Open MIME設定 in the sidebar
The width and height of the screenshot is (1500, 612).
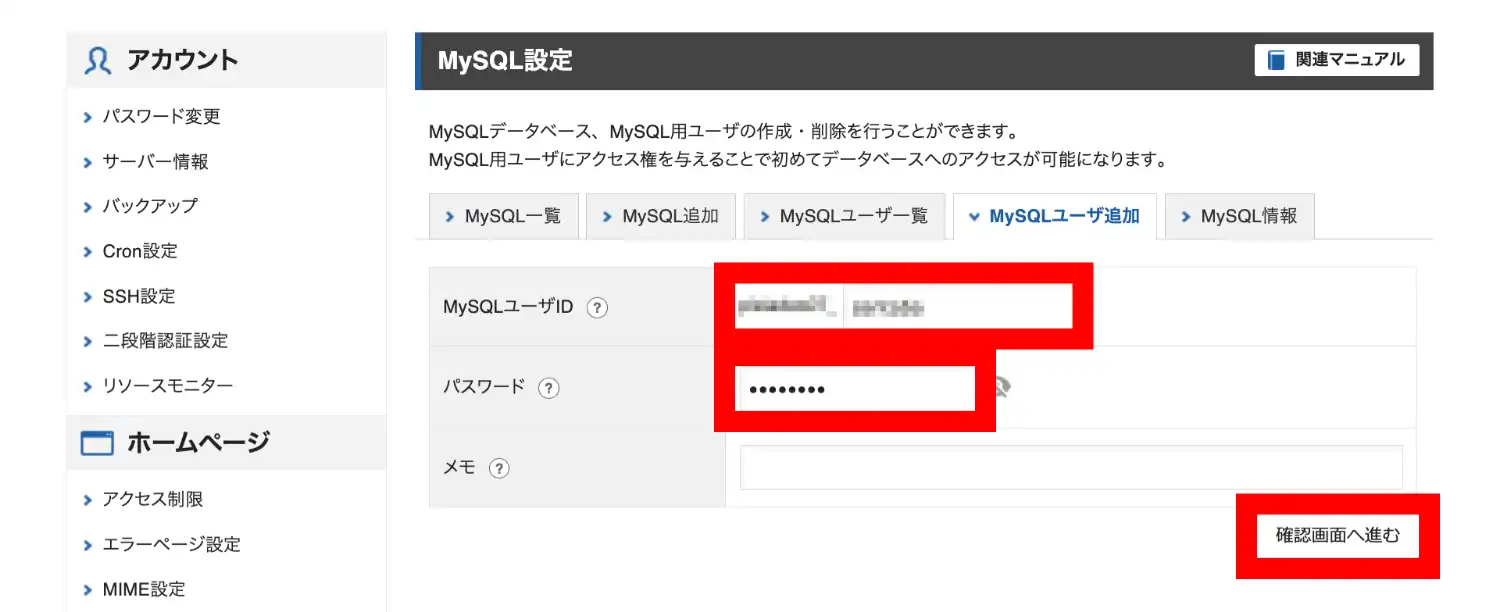[144, 589]
